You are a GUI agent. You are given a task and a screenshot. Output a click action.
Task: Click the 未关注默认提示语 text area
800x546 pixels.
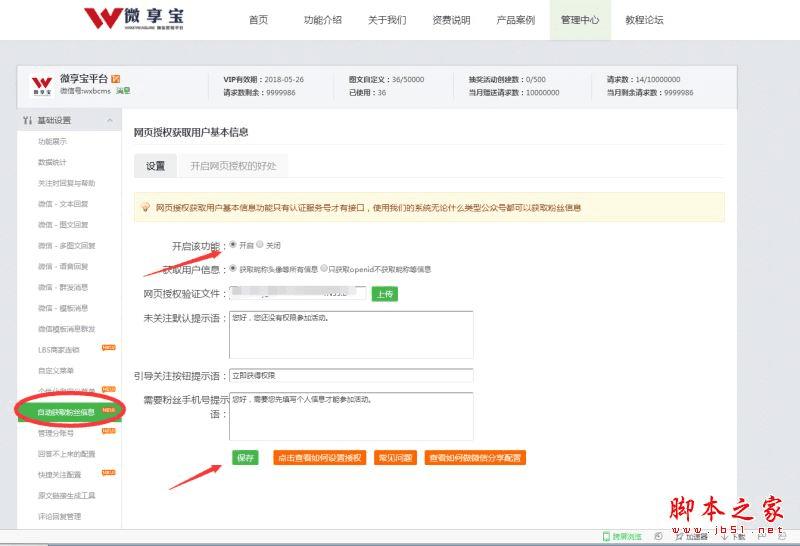[351, 334]
